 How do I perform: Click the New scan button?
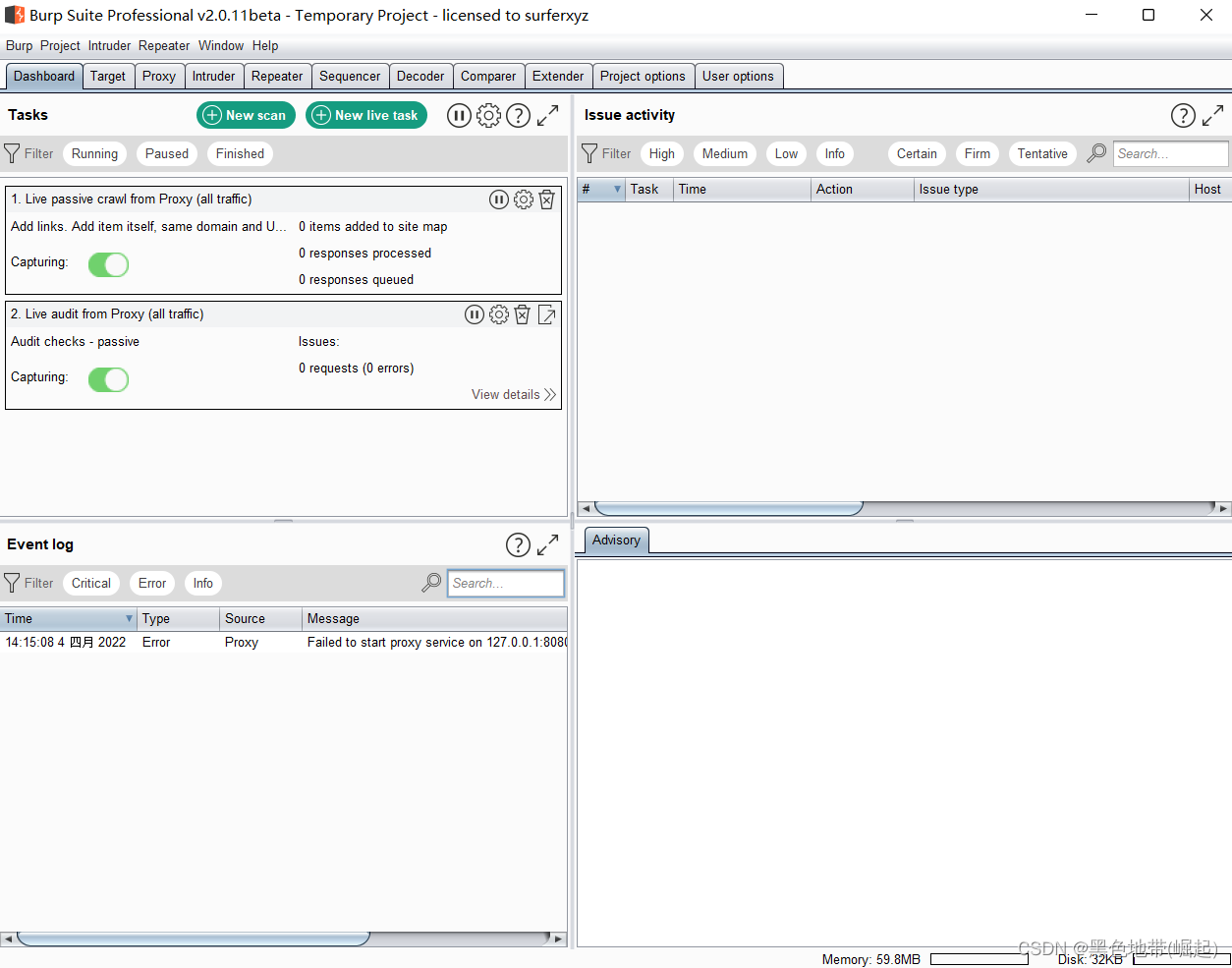coord(246,115)
